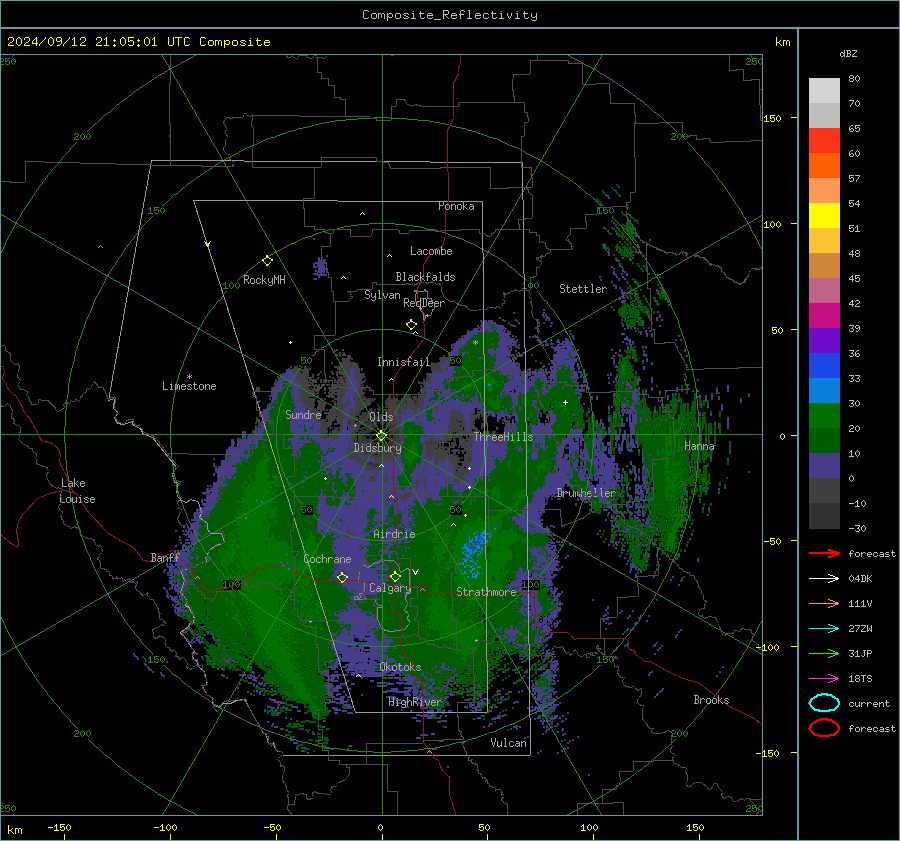
Task: Click the light gray 80–70 dBZ swatch
Action: [824, 91]
